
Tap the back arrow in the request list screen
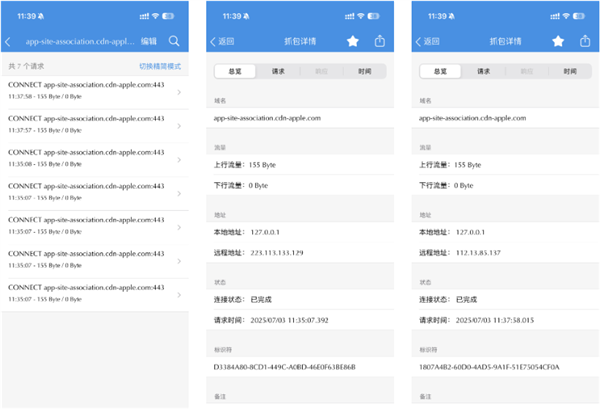coord(8,41)
